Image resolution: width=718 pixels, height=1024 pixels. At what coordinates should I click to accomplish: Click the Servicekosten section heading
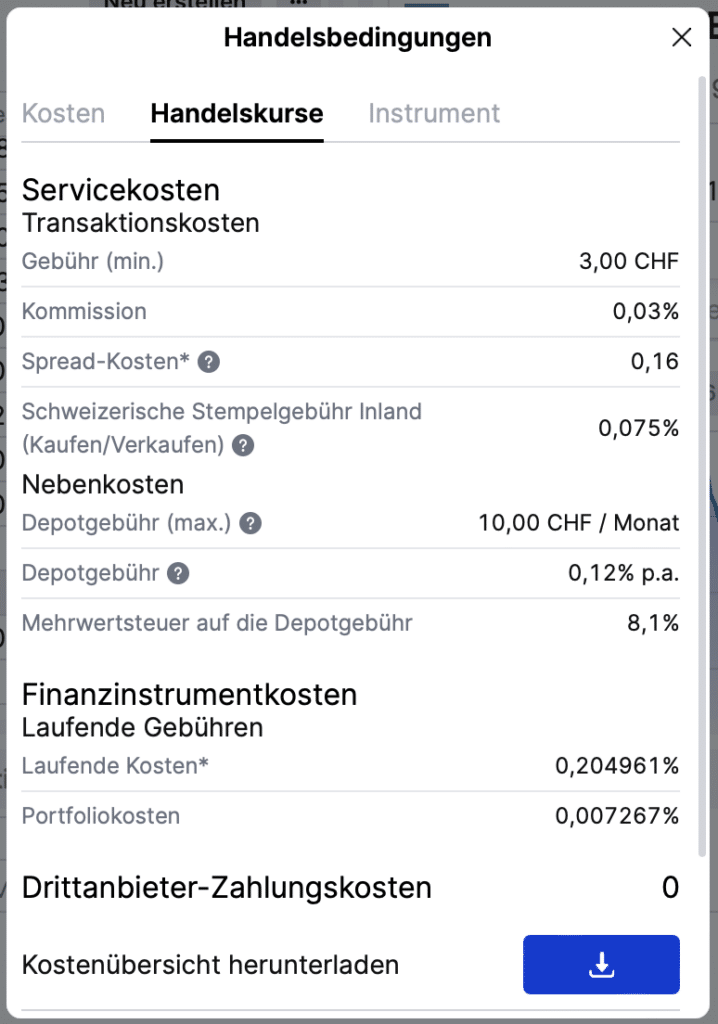(x=120, y=190)
